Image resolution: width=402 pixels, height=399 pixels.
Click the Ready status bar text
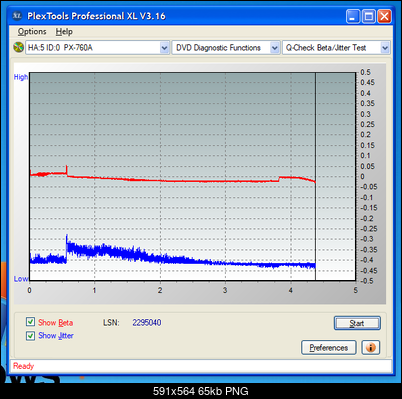[x=24, y=366]
